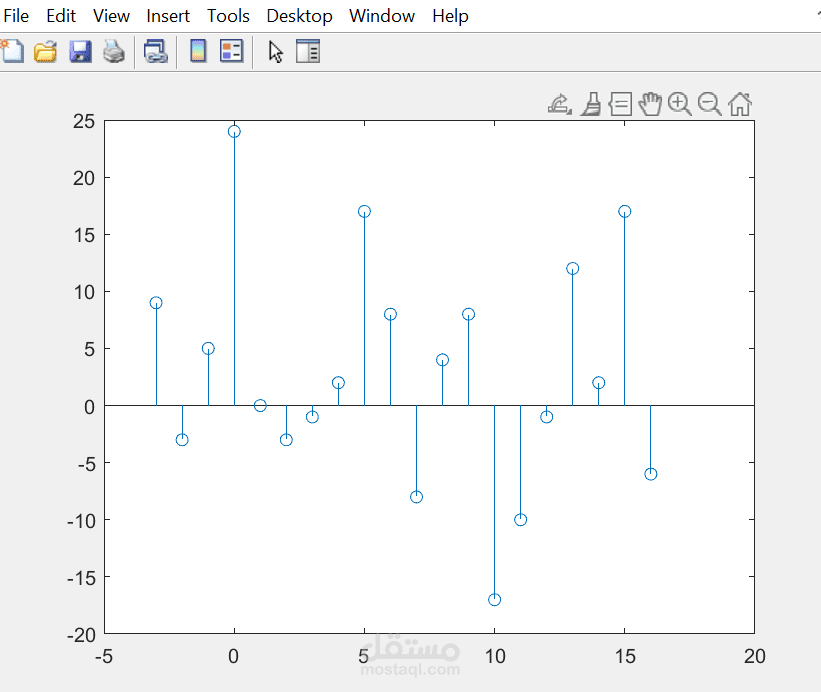
Task: Click the New Figure icon
Action: [12, 51]
